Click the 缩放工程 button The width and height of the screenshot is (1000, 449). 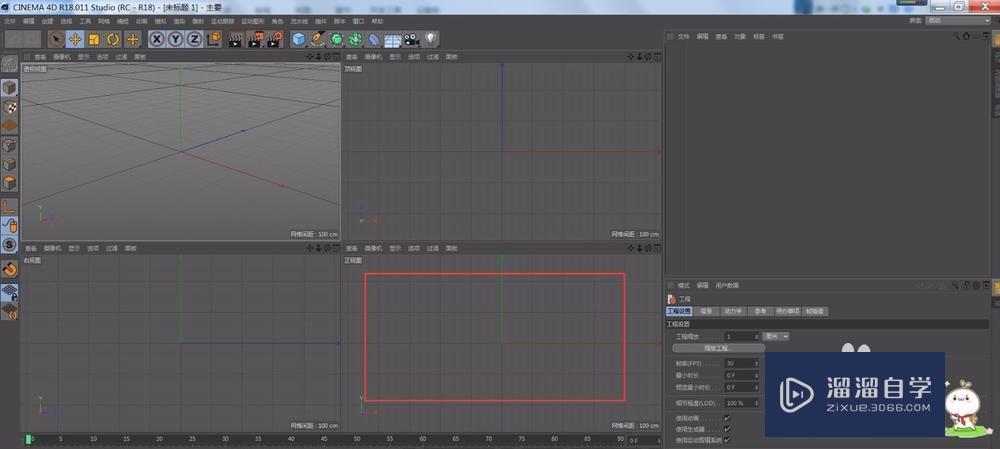coord(719,348)
